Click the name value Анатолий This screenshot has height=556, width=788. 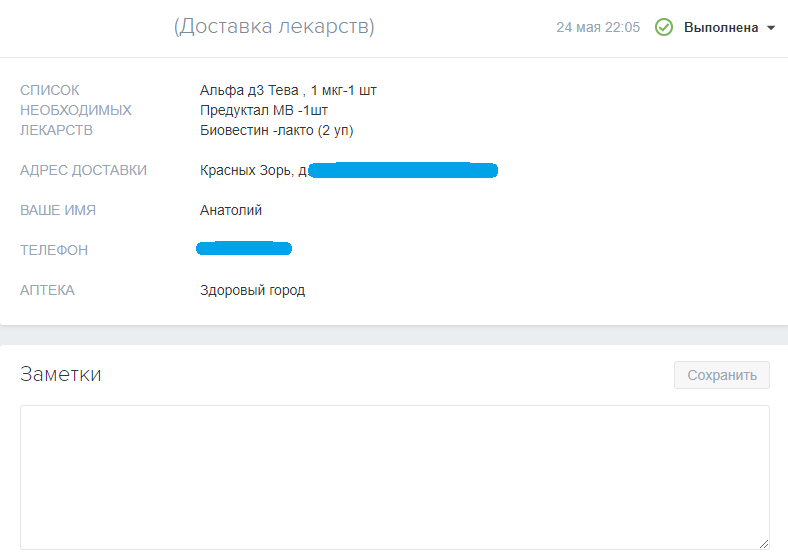[231, 210]
